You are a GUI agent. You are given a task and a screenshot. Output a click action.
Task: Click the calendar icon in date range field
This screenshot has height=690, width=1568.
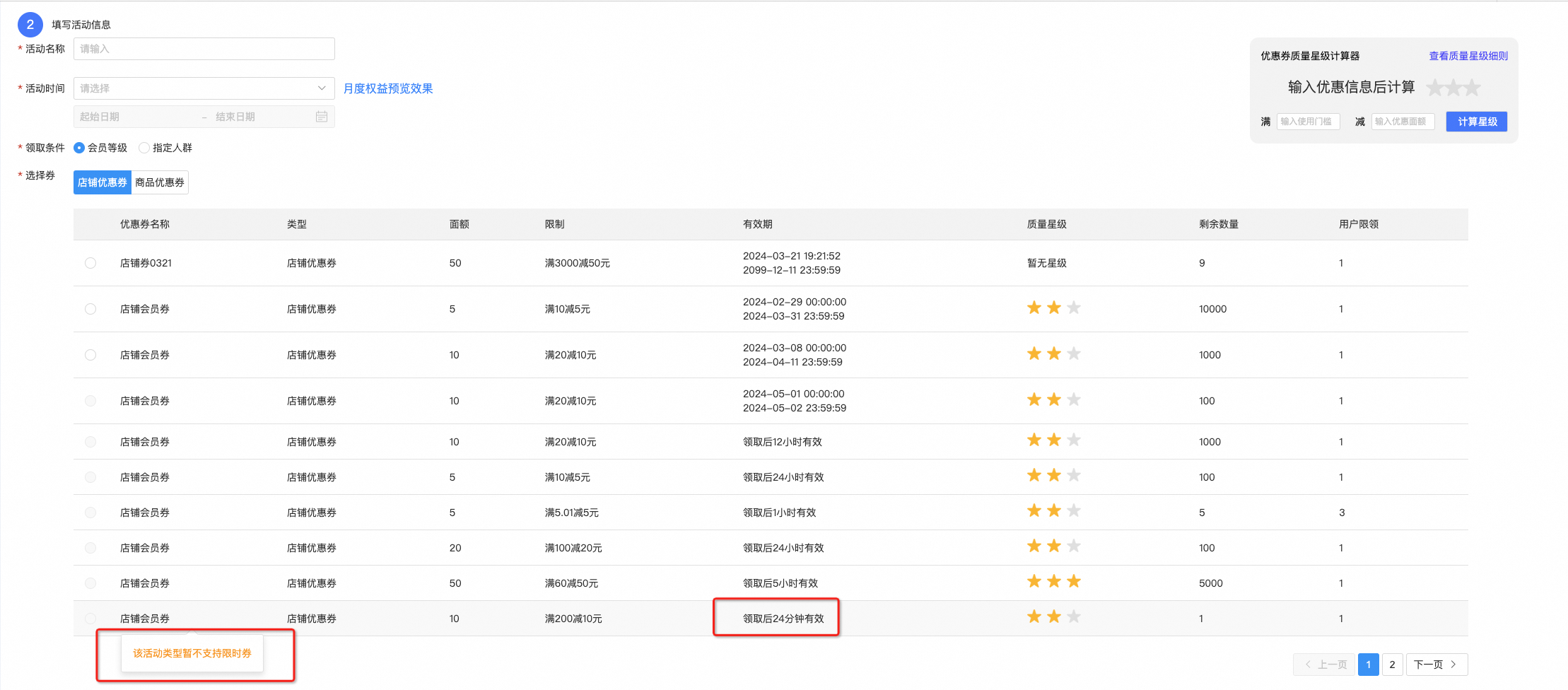coord(322,117)
